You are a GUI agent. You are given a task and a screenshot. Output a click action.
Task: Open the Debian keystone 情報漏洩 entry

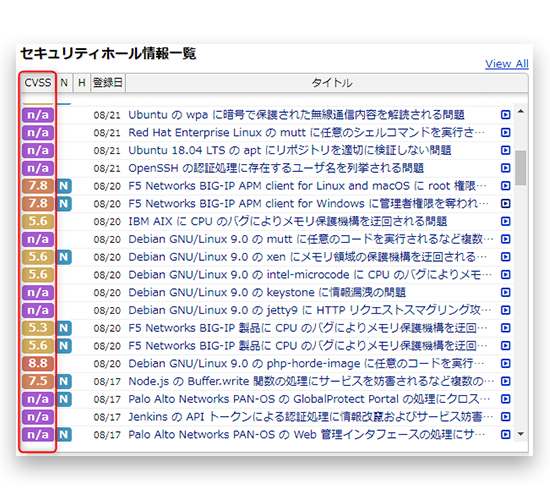pos(267,292)
